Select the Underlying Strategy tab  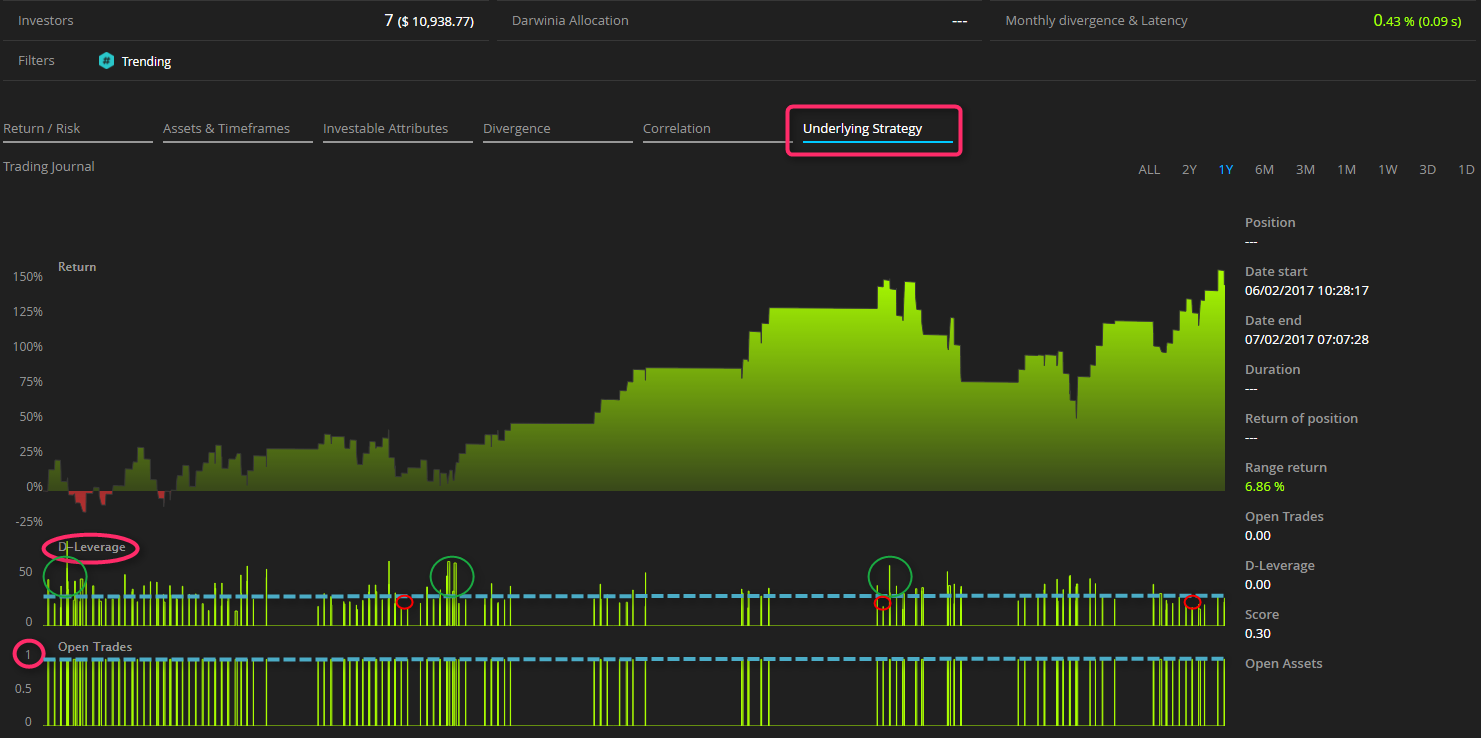[x=862, y=129]
